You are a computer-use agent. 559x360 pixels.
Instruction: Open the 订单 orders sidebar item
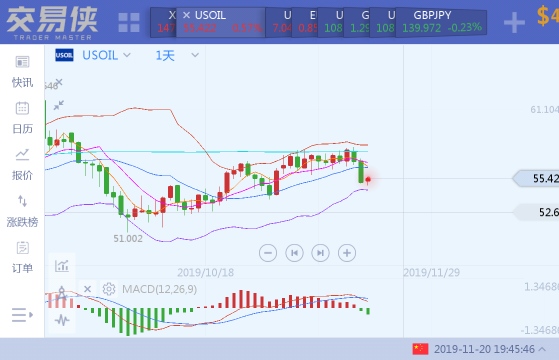(22, 257)
